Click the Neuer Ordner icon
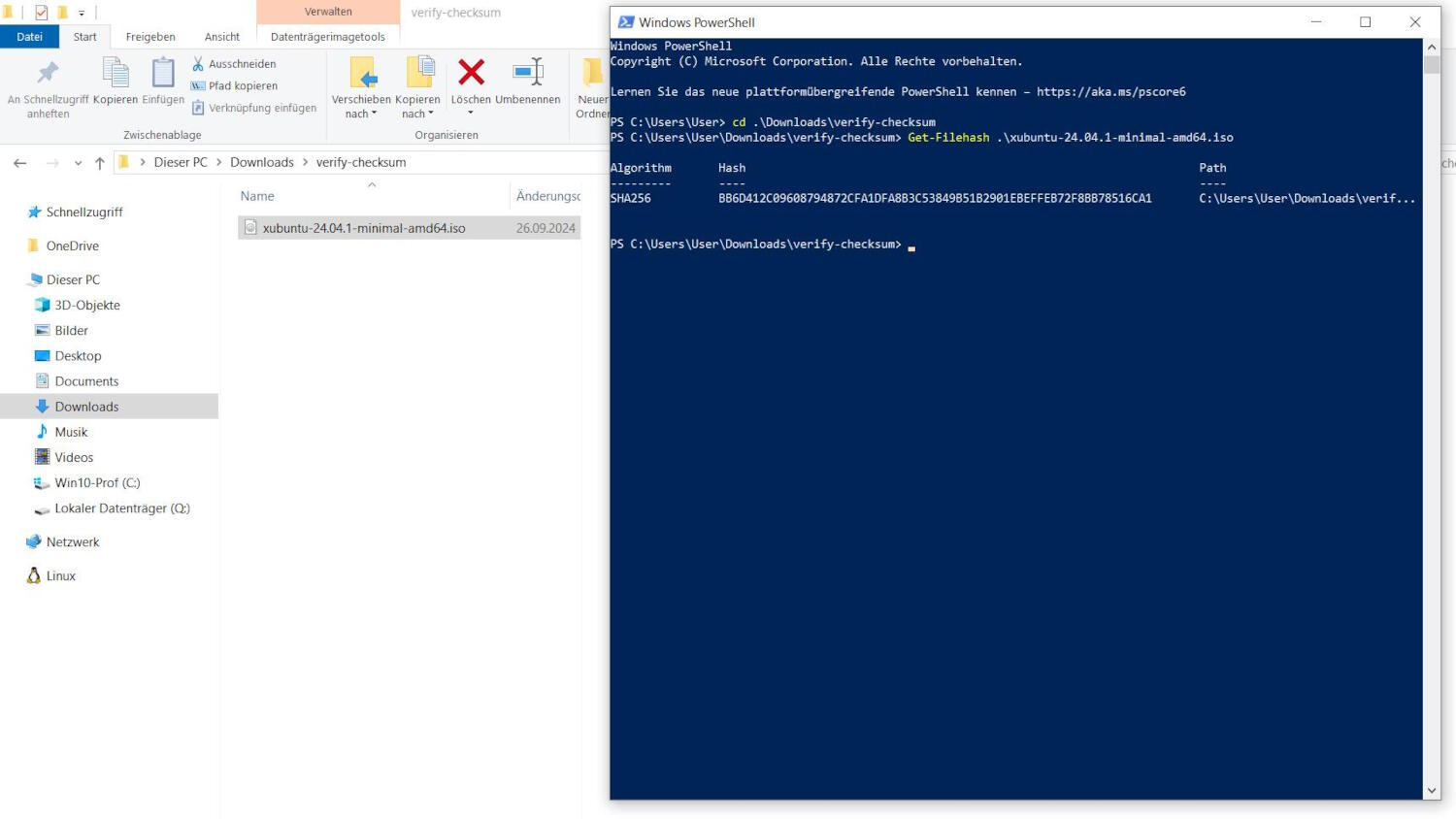The image size is (1456, 819). coord(592,73)
